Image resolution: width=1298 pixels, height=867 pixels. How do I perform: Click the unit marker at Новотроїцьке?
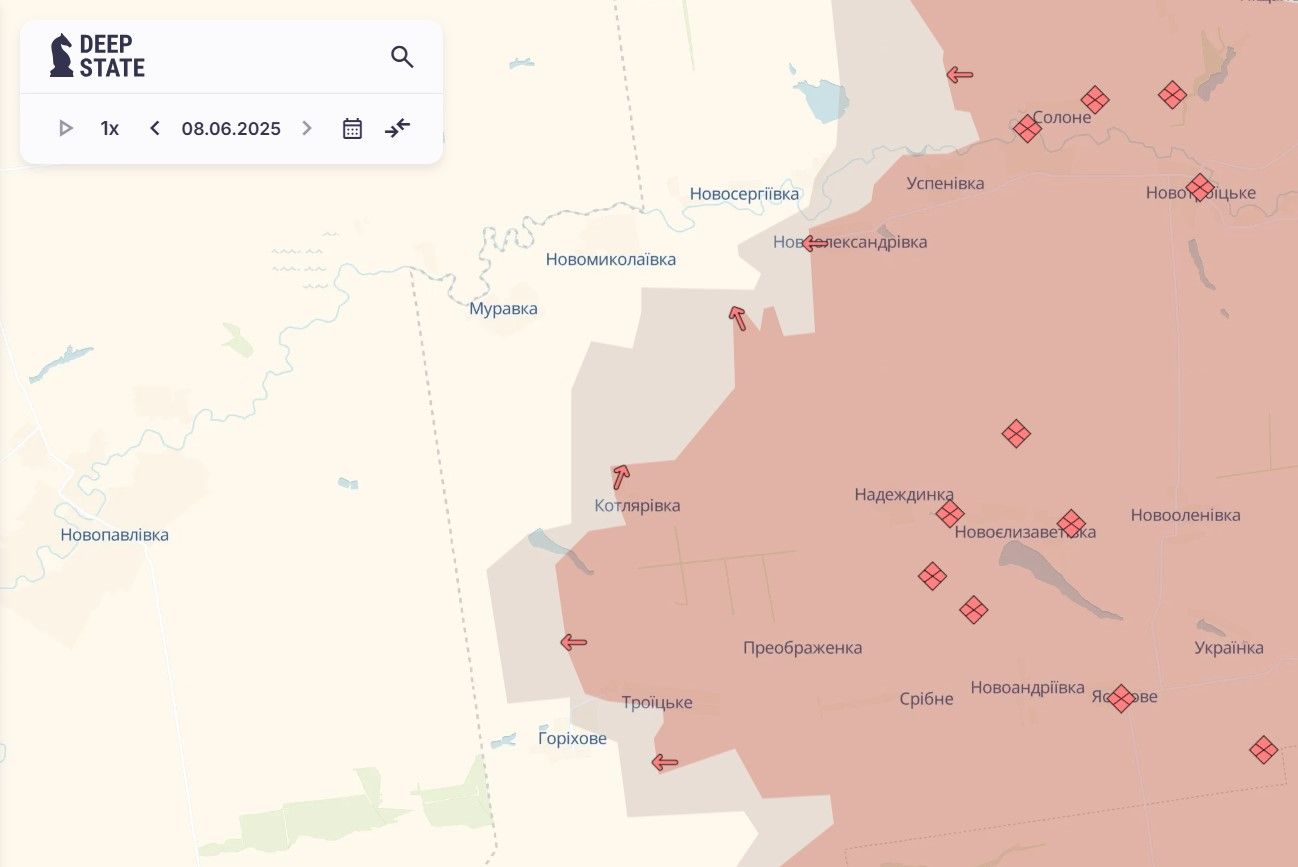tap(1200, 187)
